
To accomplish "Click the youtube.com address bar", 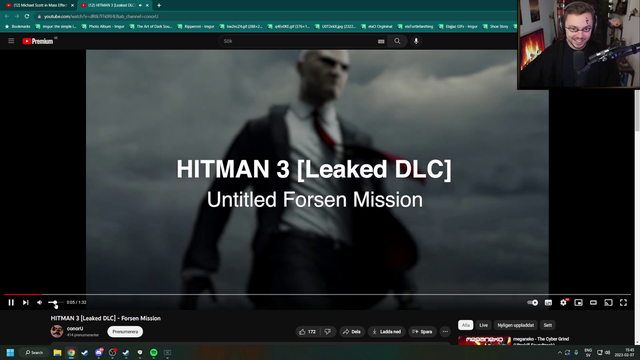I will click(x=273, y=16).
